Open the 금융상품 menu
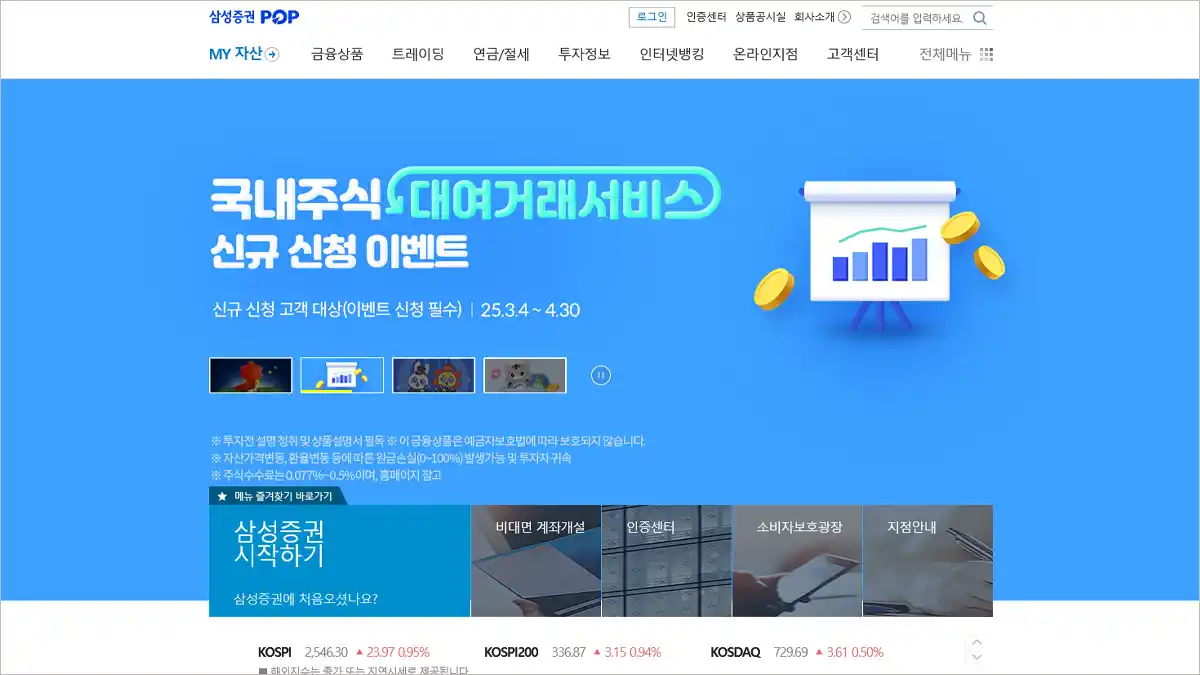Viewport: 1200px width, 675px height. tap(337, 55)
